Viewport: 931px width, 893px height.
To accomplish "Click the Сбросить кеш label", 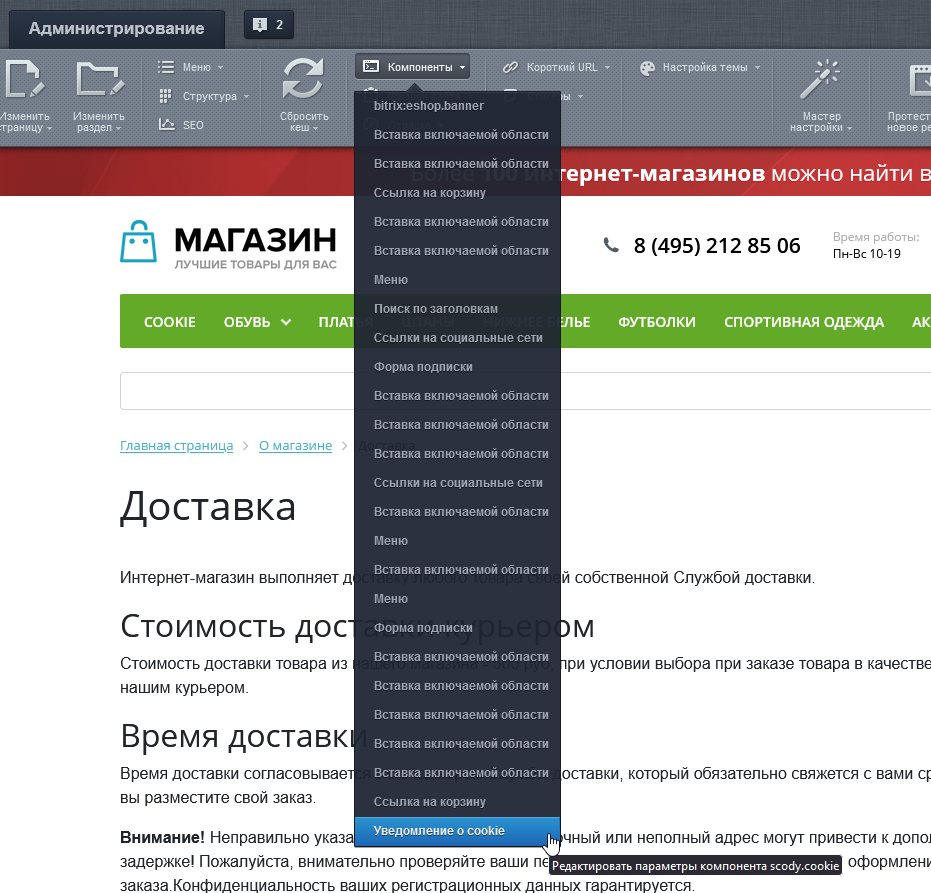I will click(x=303, y=122).
